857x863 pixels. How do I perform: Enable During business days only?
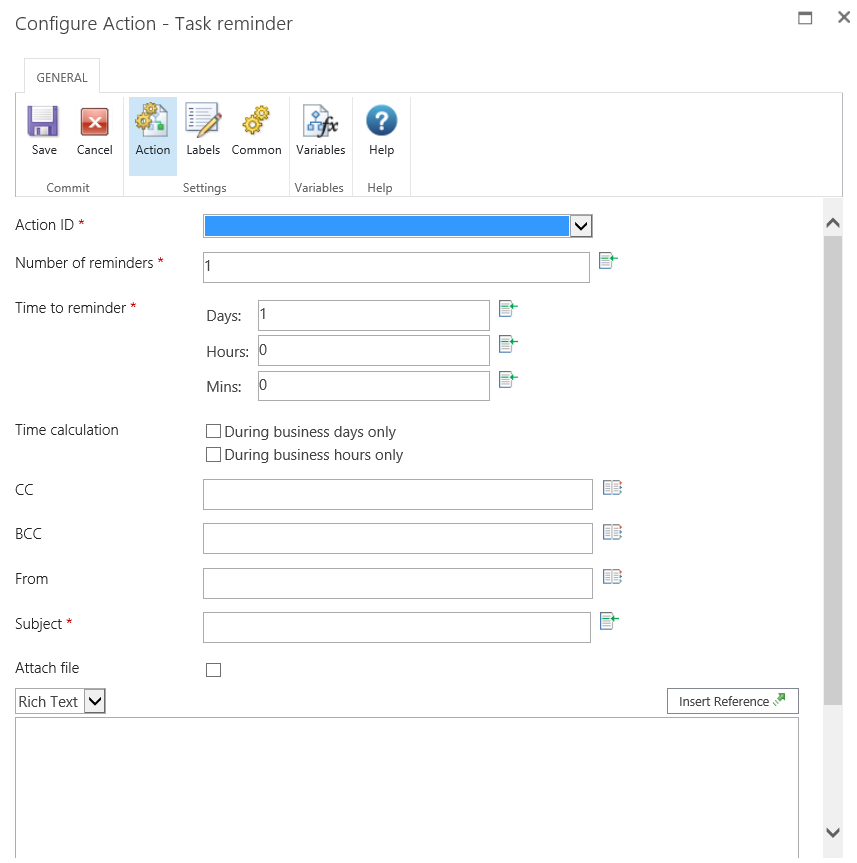[213, 432]
